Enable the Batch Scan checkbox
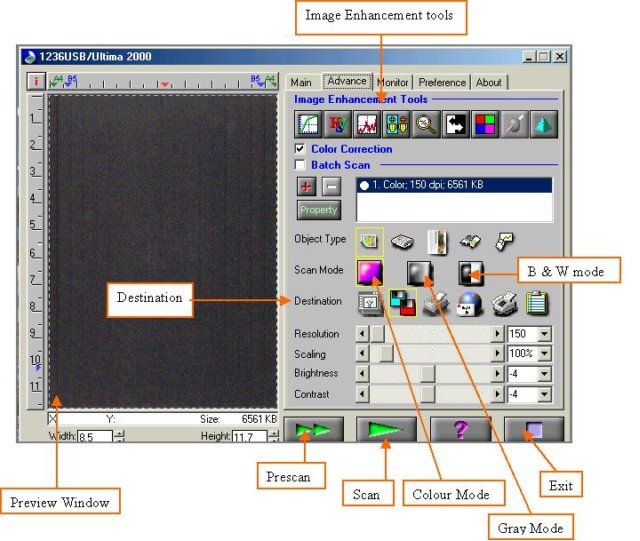The width and height of the screenshot is (640, 541). [x=300, y=164]
